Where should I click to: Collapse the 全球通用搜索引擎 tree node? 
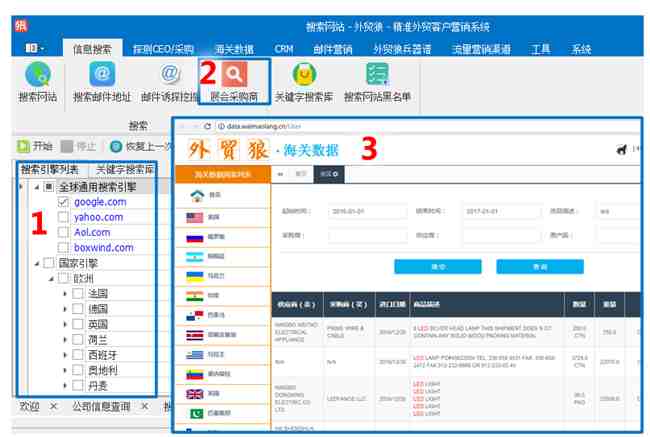(x=36, y=187)
